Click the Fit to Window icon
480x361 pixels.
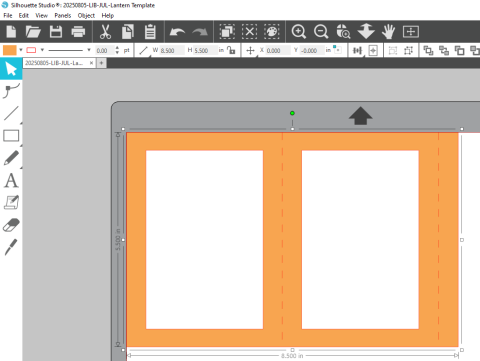click(x=411, y=32)
